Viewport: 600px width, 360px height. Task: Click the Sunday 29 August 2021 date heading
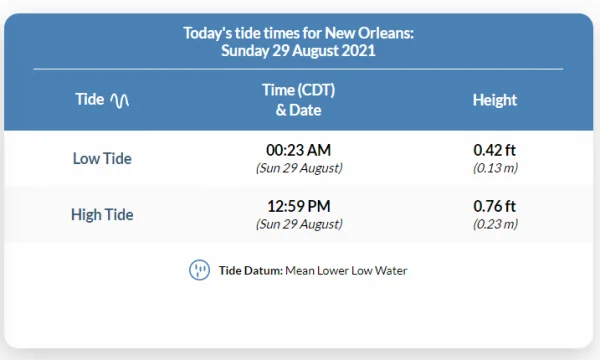point(298,50)
